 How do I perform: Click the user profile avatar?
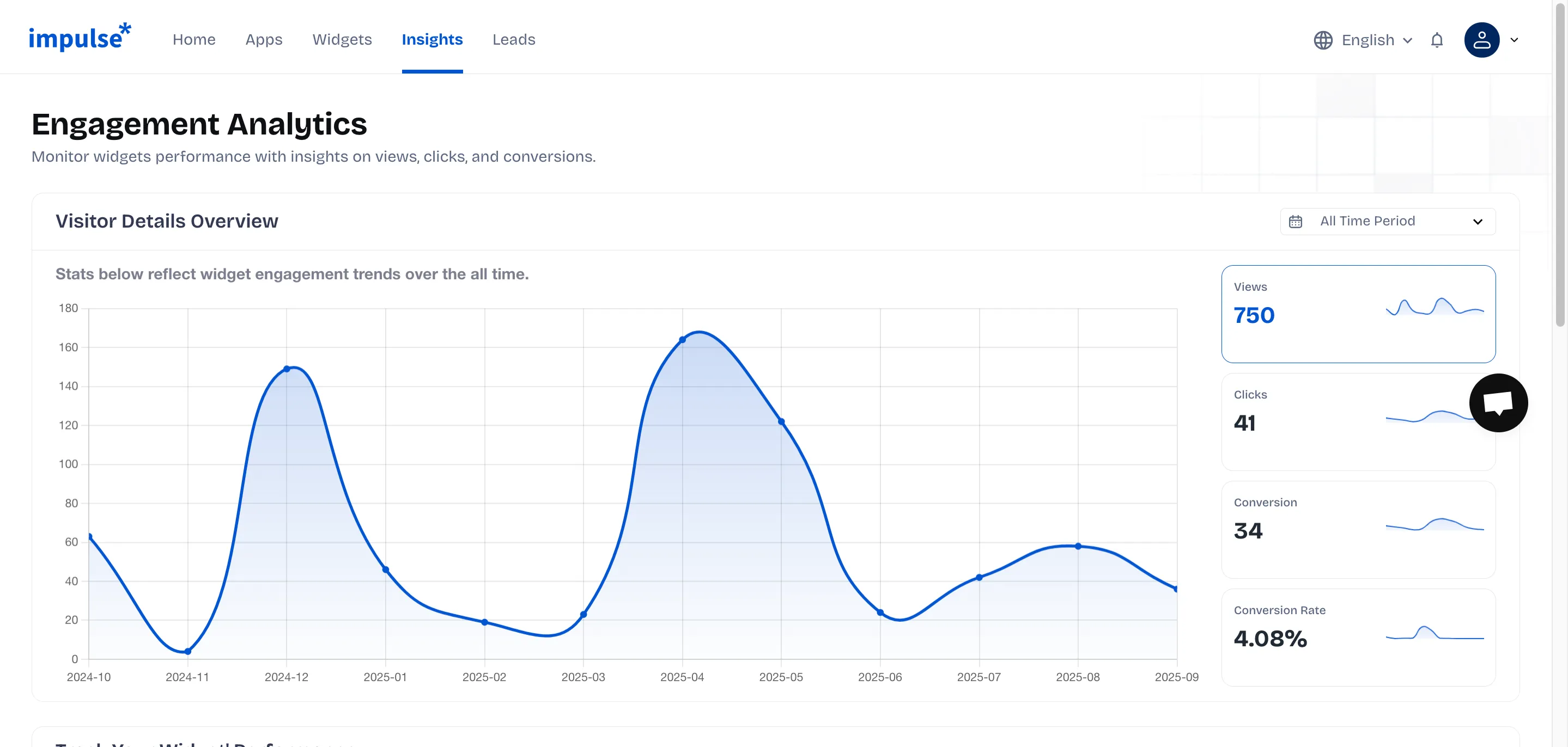coord(1481,40)
